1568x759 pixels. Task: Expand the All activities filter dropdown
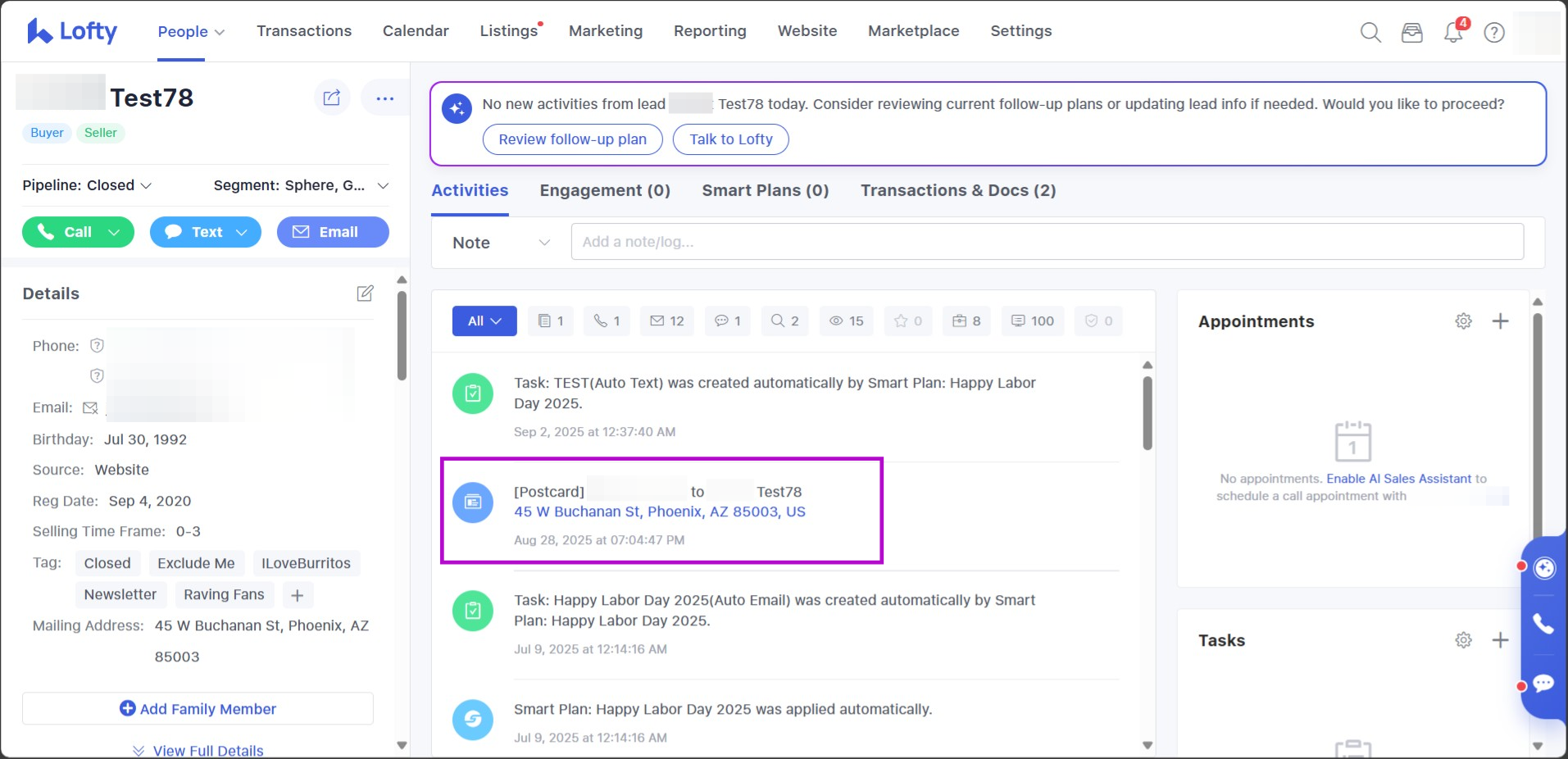[x=484, y=321]
